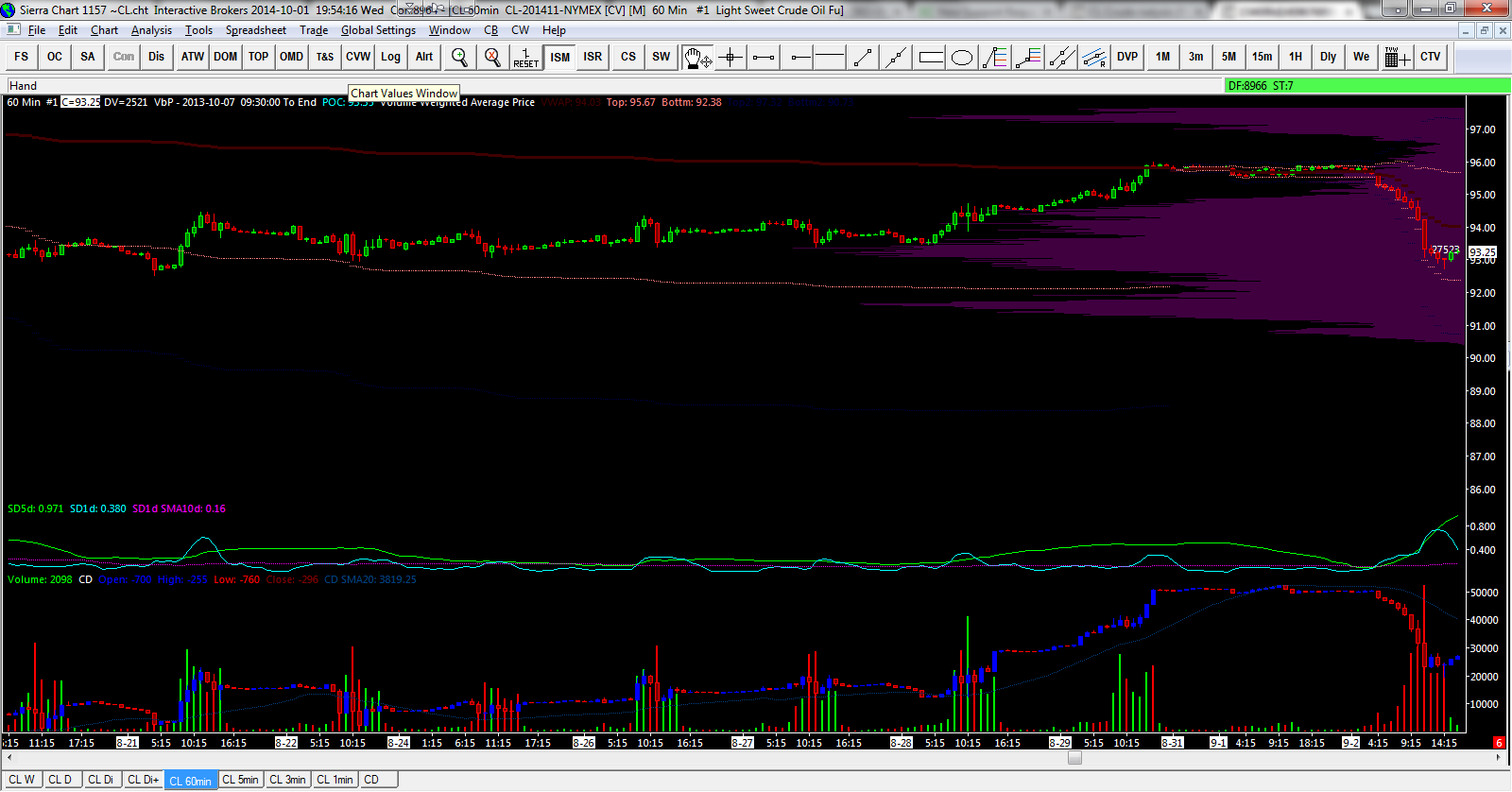Switch chart to 1M timeframe button

(x=1163, y=57)
